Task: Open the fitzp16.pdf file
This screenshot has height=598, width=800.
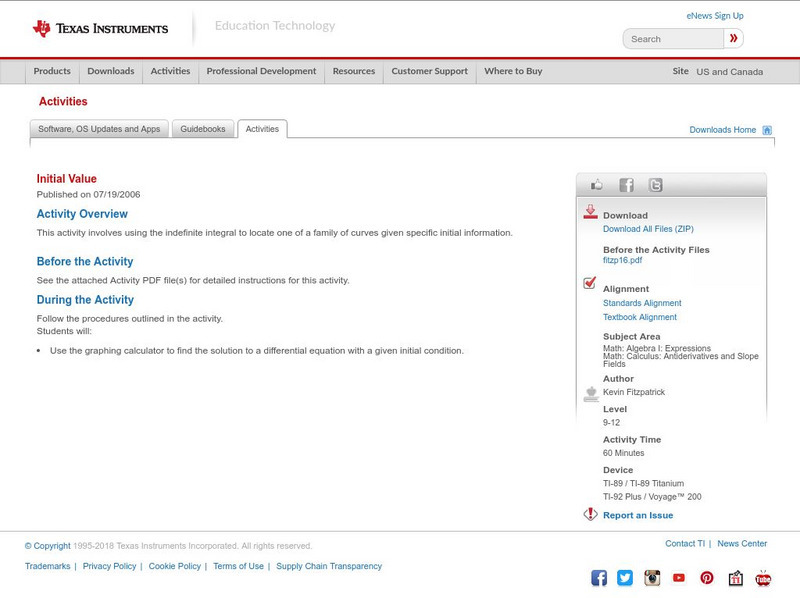Action: [x=622, y=260]
